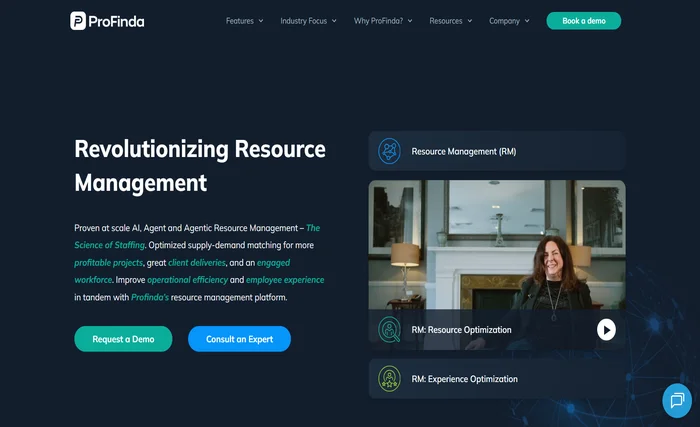
Task: Expand the Resources chevron arrow
Action: tap(470, 21)
